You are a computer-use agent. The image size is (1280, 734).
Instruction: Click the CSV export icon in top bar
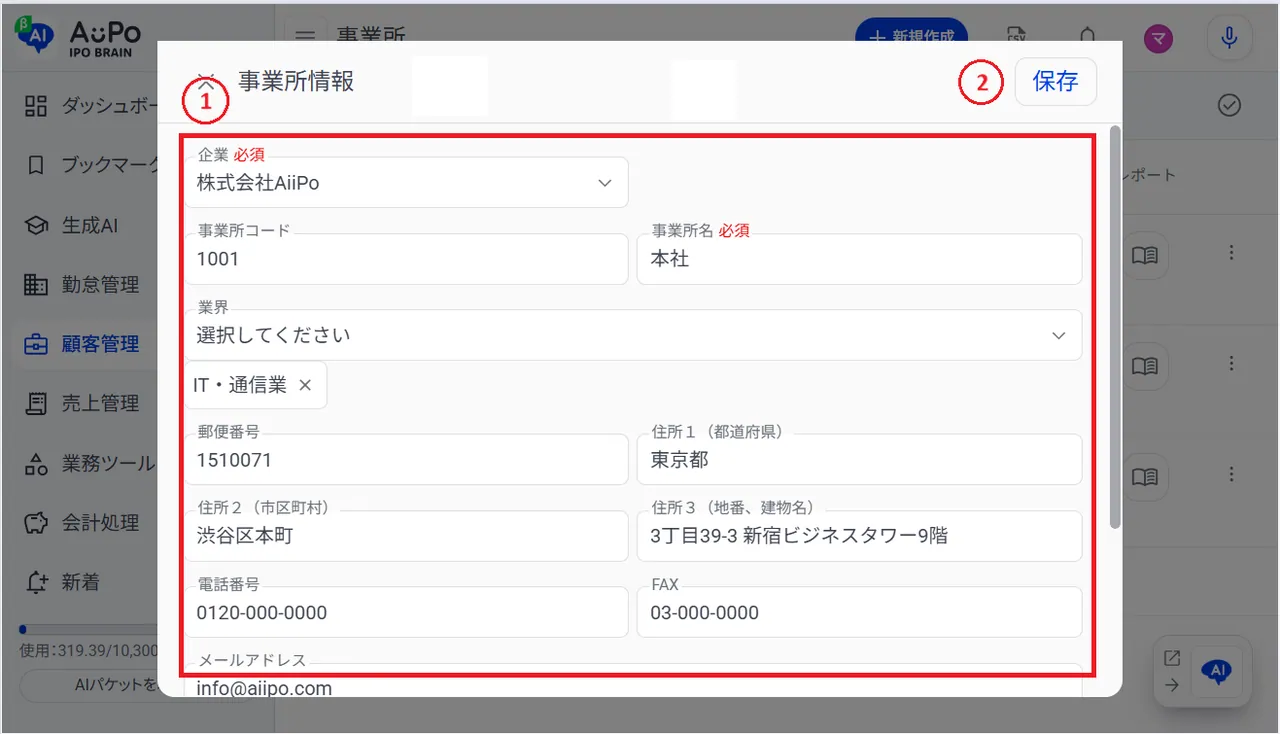click(1017, 37)
